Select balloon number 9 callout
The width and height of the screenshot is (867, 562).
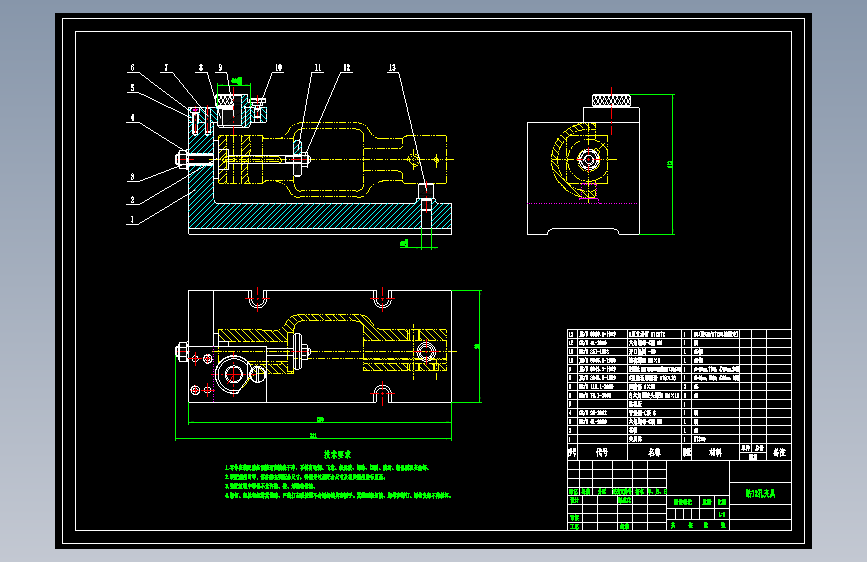pyautogui.click(x=220, y=67)
